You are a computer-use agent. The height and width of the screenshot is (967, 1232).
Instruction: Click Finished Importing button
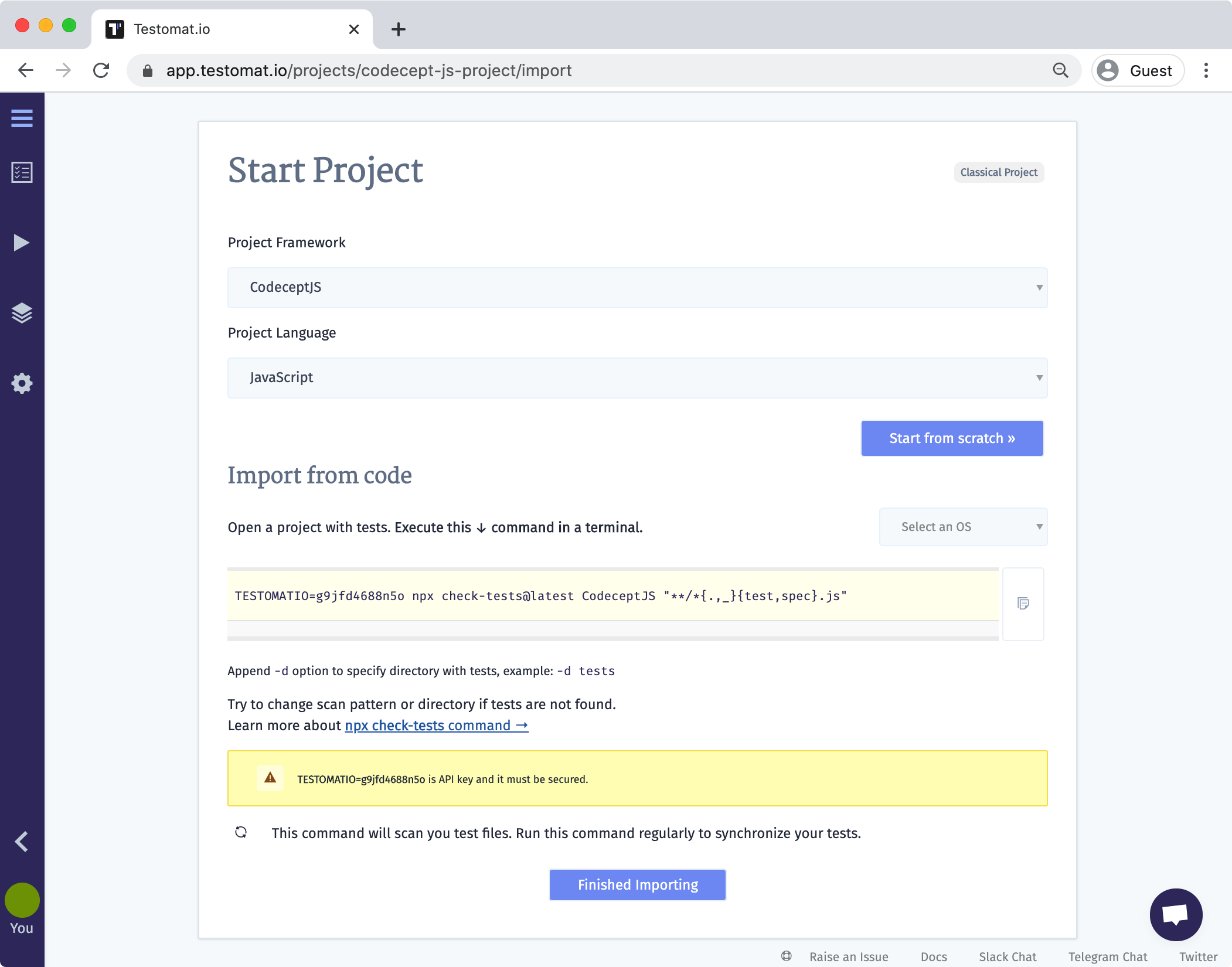[x=638, y=884]
